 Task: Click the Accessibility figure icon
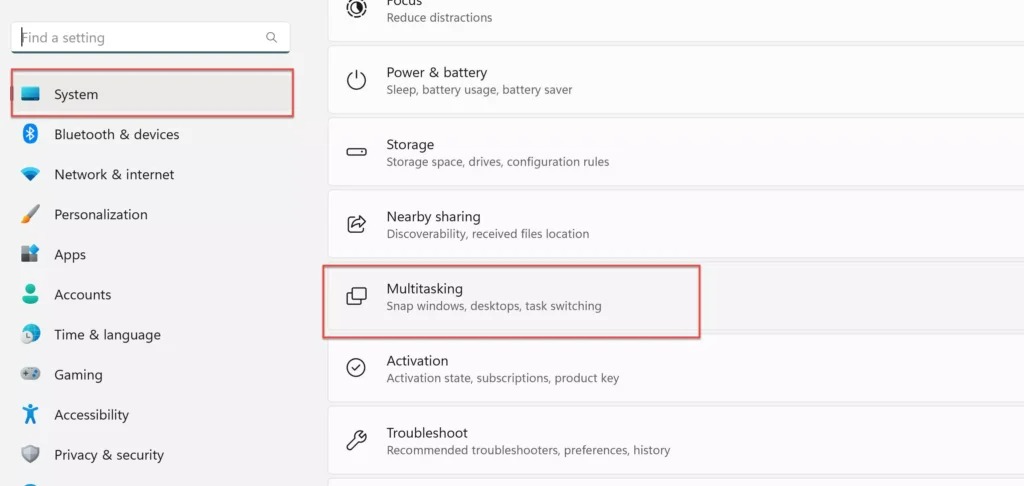30,414
